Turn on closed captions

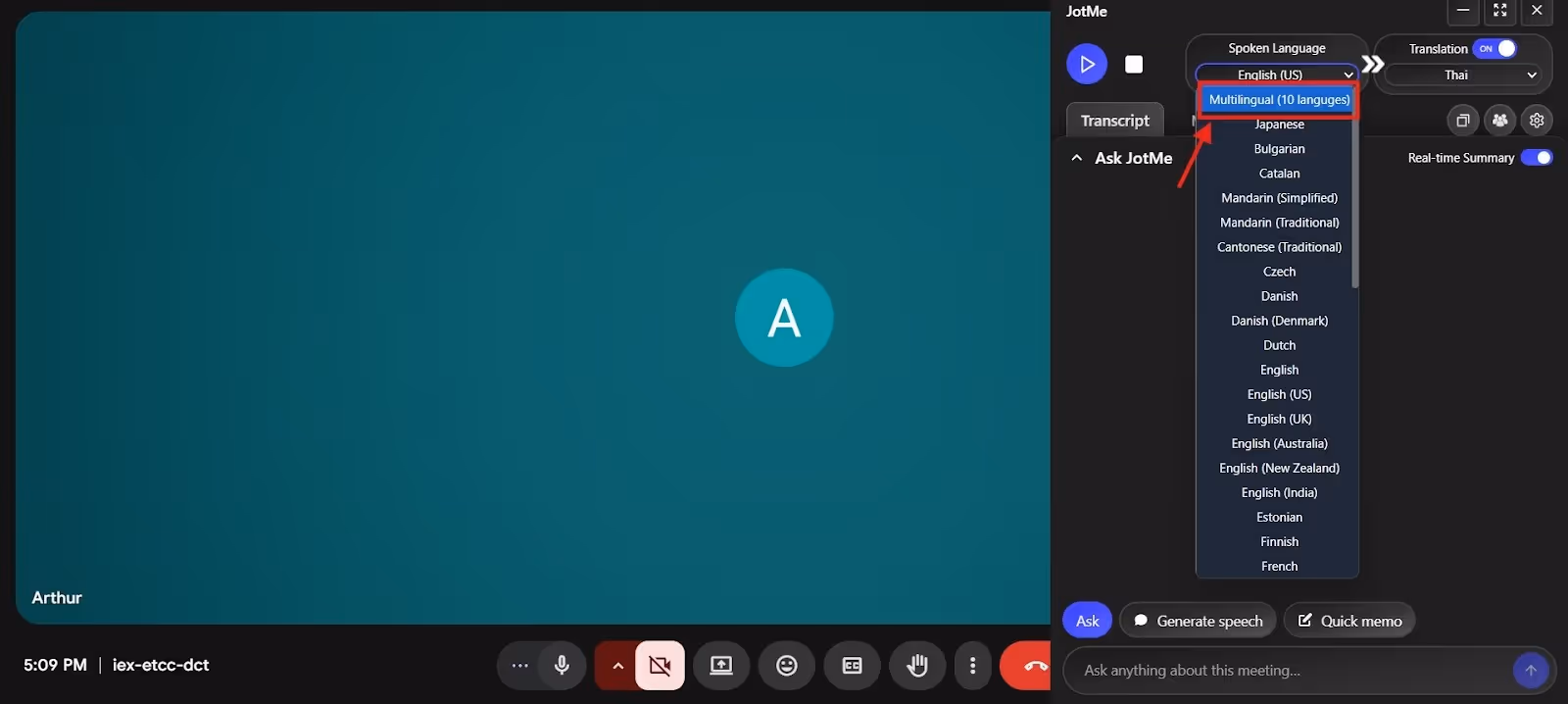tap(853, 666)
